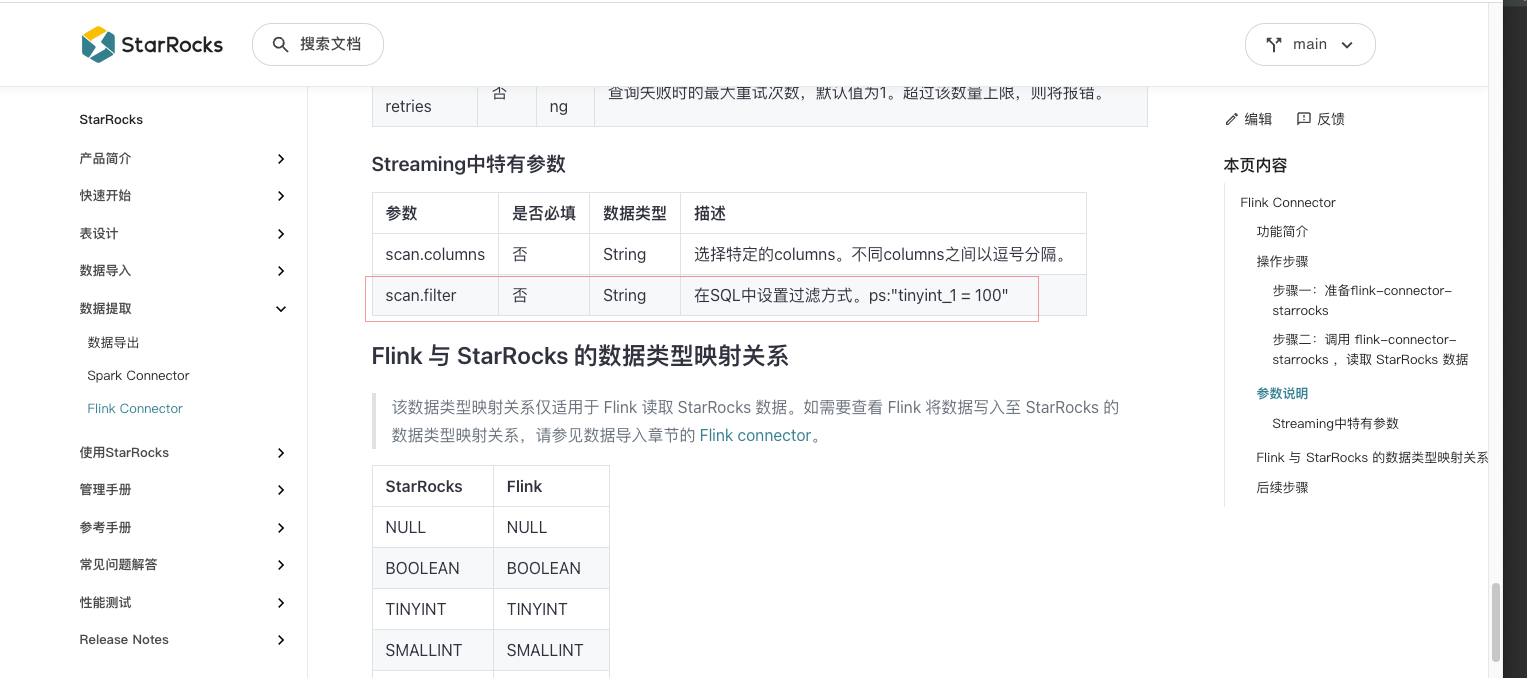Viewport: 1527px width, 678px height.
Task: Click the 描述 column header
Action: (x=883, y=213)
